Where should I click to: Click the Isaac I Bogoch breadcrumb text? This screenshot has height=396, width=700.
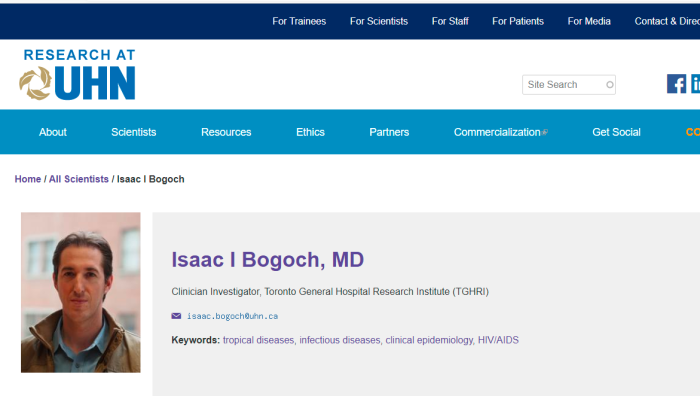pyautogui.click(x=150, y=179)
